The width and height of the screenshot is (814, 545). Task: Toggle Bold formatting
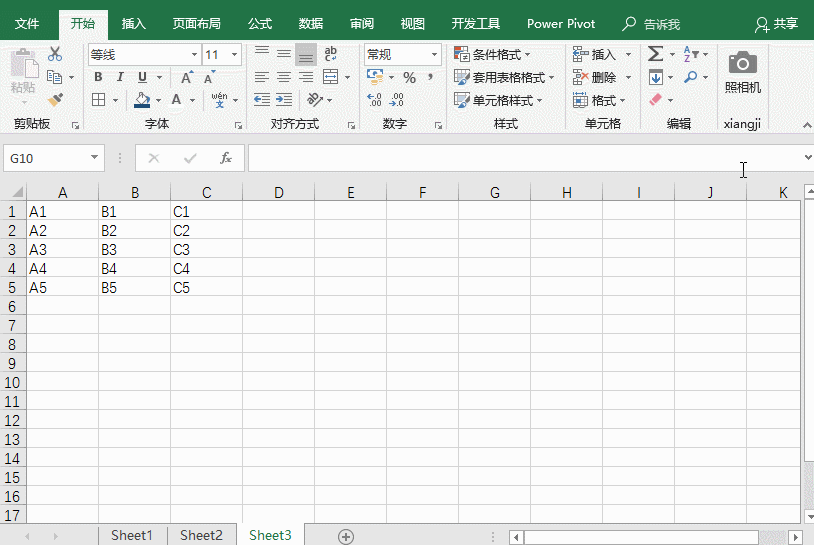(x=98, y=77)
